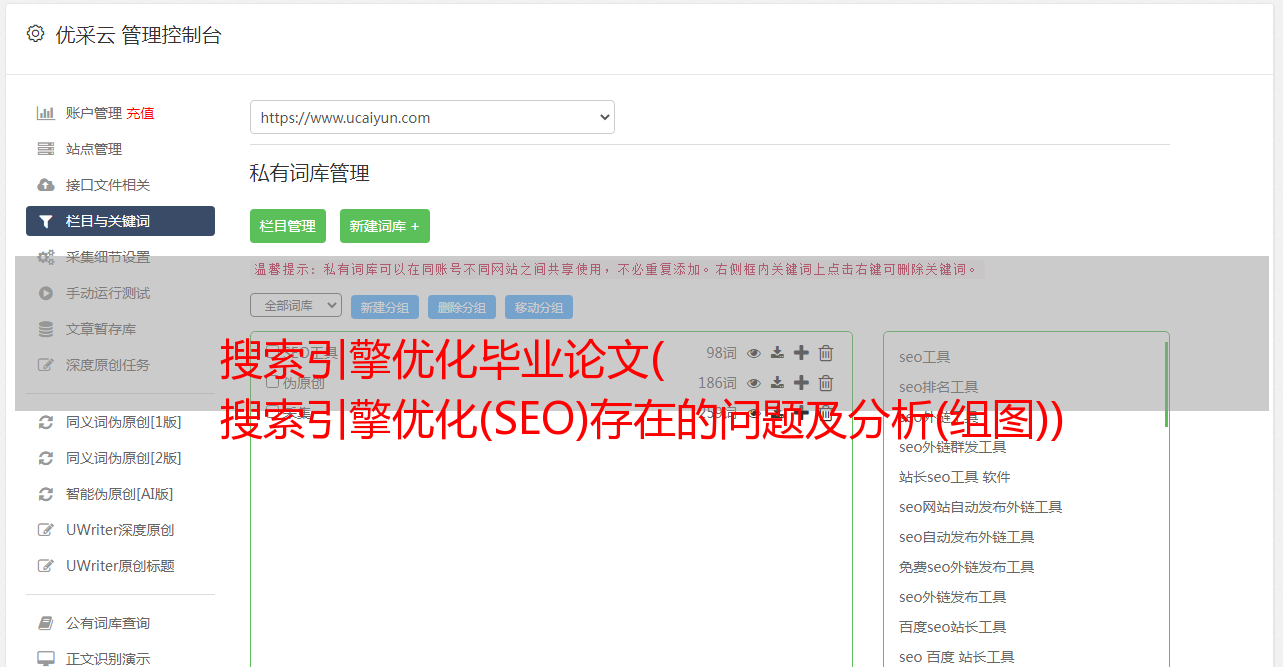Image resolution: width=1283 pixels, height=667 pixels.
Task: Click the 新建分组 button
Action: click(x=385, y=307)
